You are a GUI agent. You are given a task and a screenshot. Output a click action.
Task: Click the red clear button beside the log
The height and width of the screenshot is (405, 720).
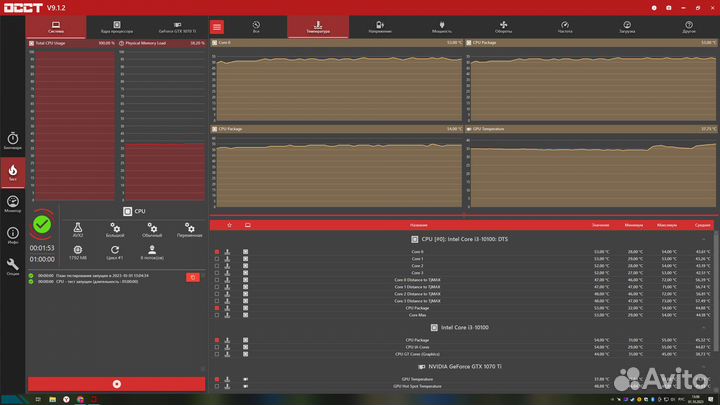click(x=193, y=277)
